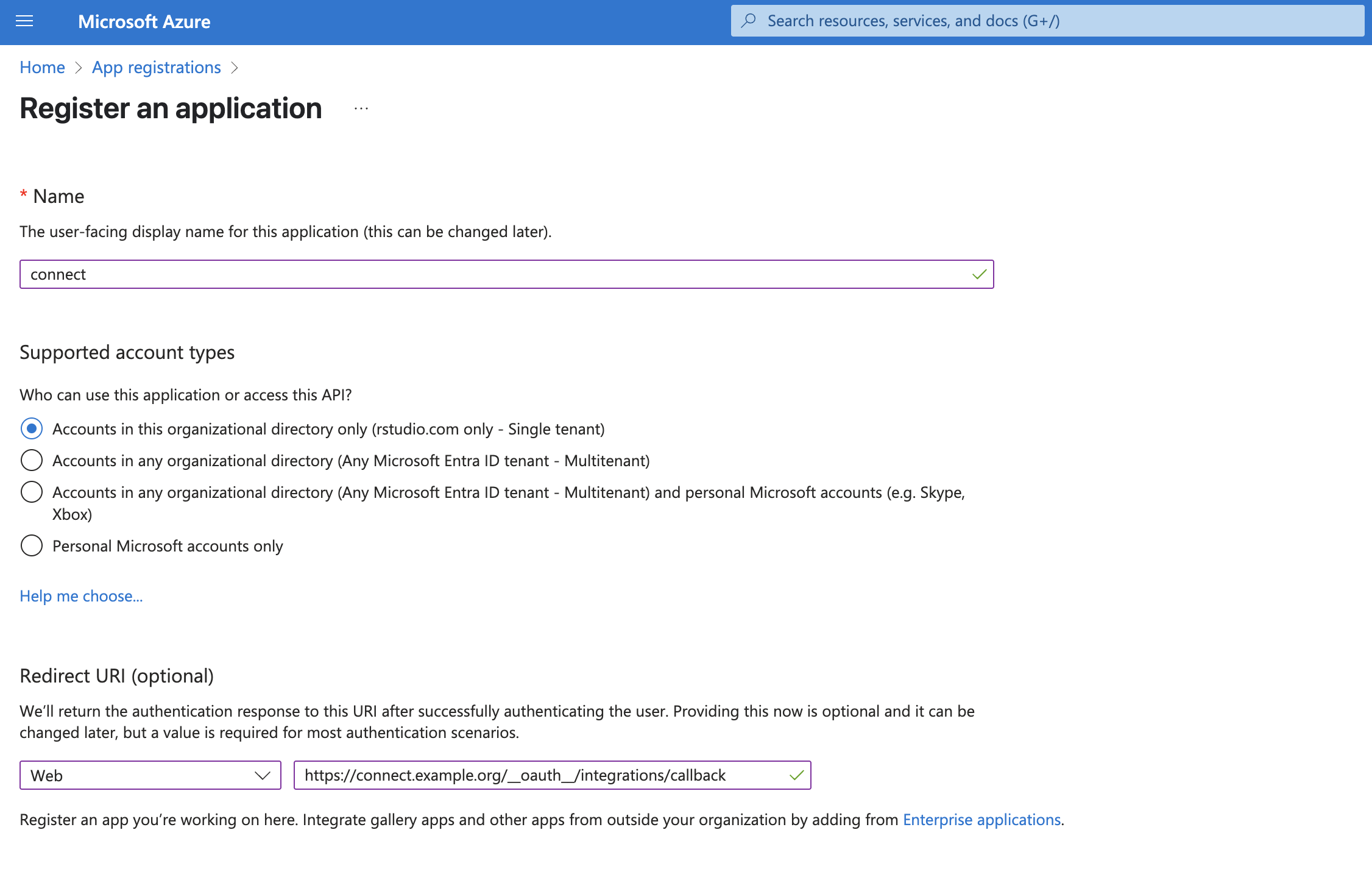Focus the Search resources, services, docs box
Screen dimensions: 1372x869
pyautogui.click(x=1047, y=21)
